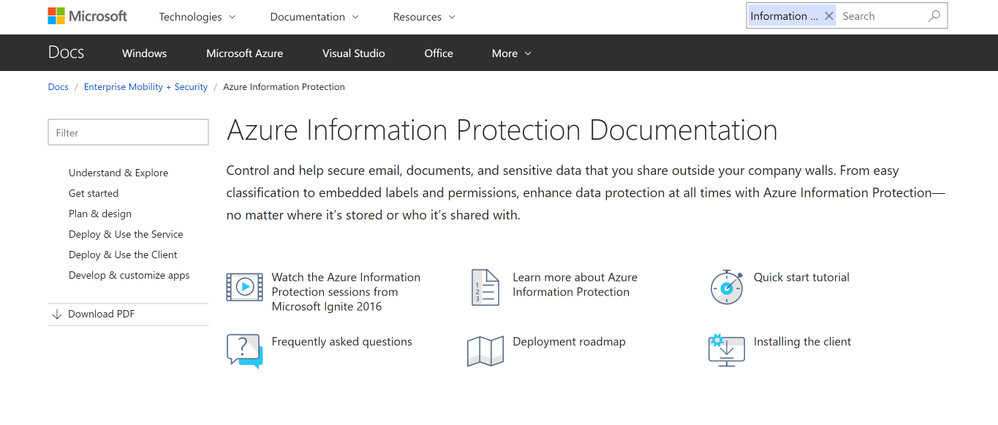This screenshot has height=425, width=998.
Task: Click the Deployment roadmap map icon
Action: pyautogui.click(x=485, y=350)
